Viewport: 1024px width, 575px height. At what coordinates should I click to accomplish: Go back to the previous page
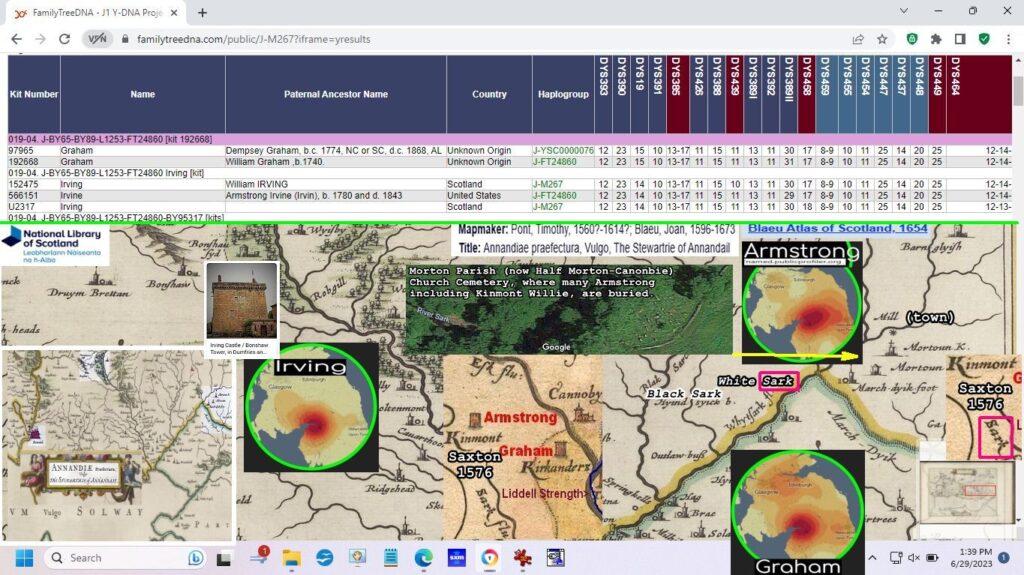click(x=16, y=39)
